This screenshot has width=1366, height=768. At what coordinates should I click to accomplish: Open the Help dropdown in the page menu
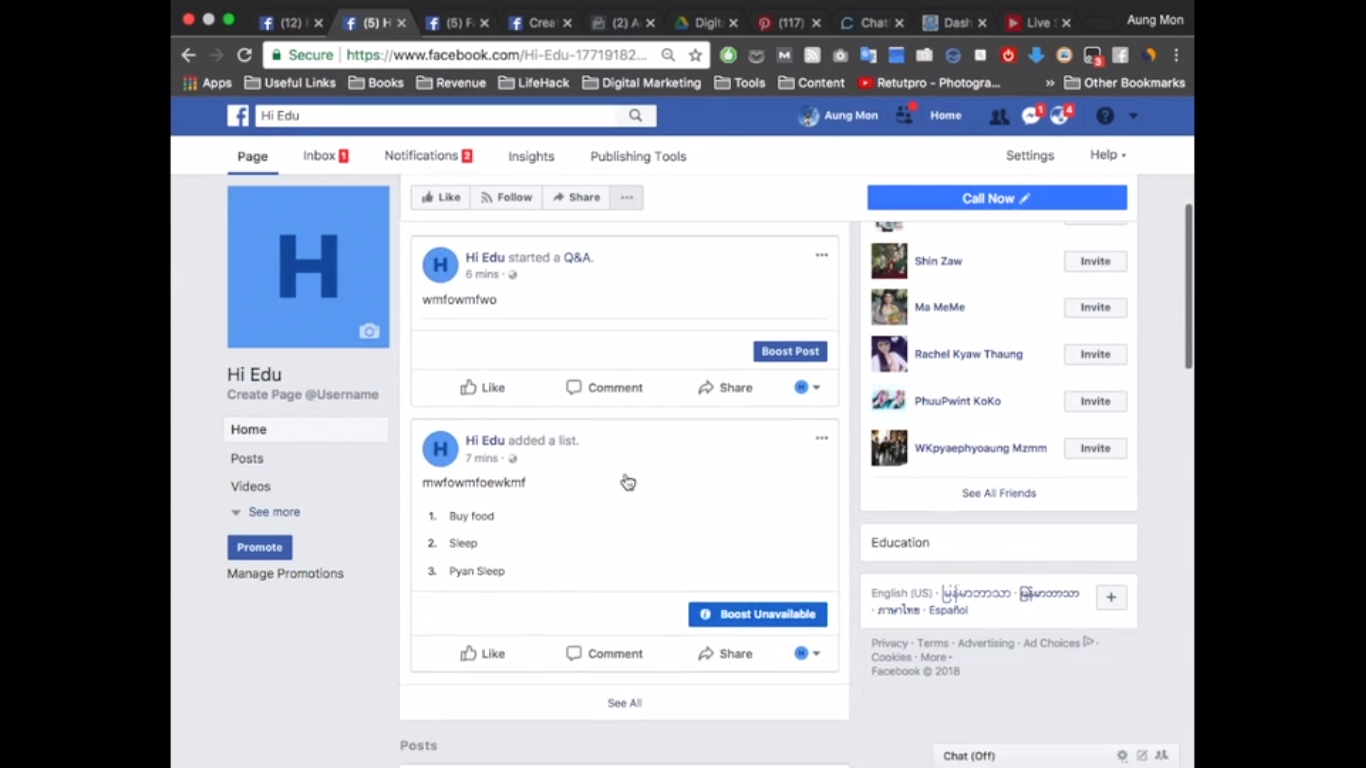click(x=1108, y=155)
